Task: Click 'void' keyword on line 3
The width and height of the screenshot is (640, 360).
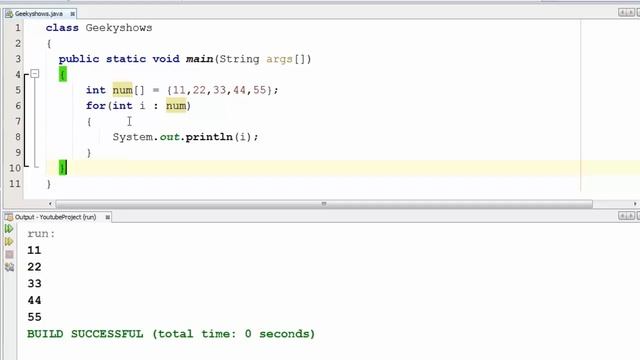Action: coord(166,59)
